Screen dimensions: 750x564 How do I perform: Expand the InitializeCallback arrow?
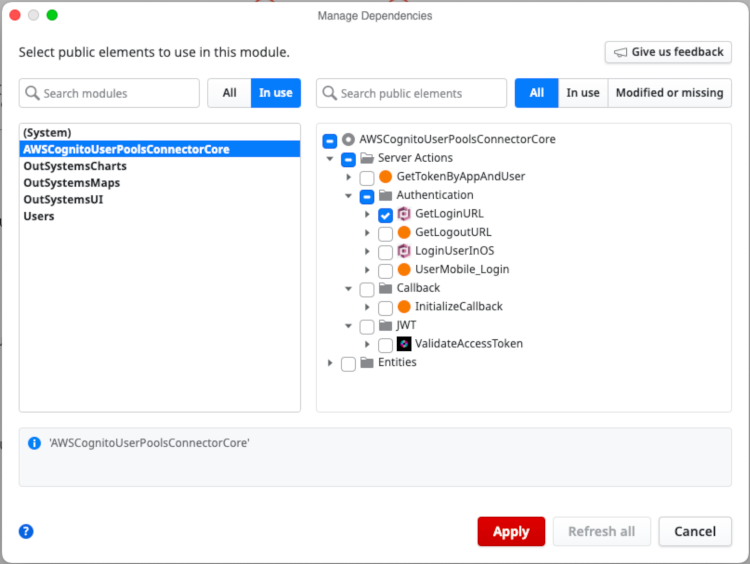point(367,307)
